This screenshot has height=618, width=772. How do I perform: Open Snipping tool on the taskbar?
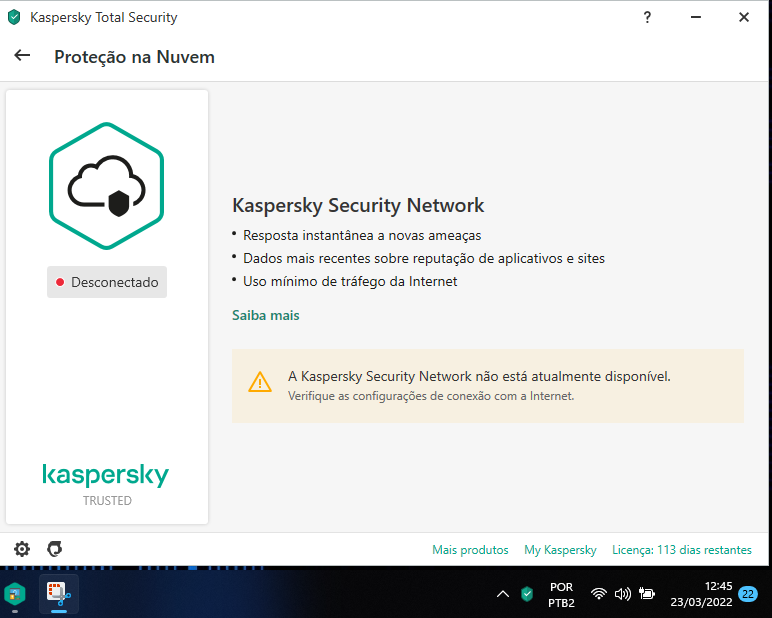pyautogui.click(x=59, y=594)
